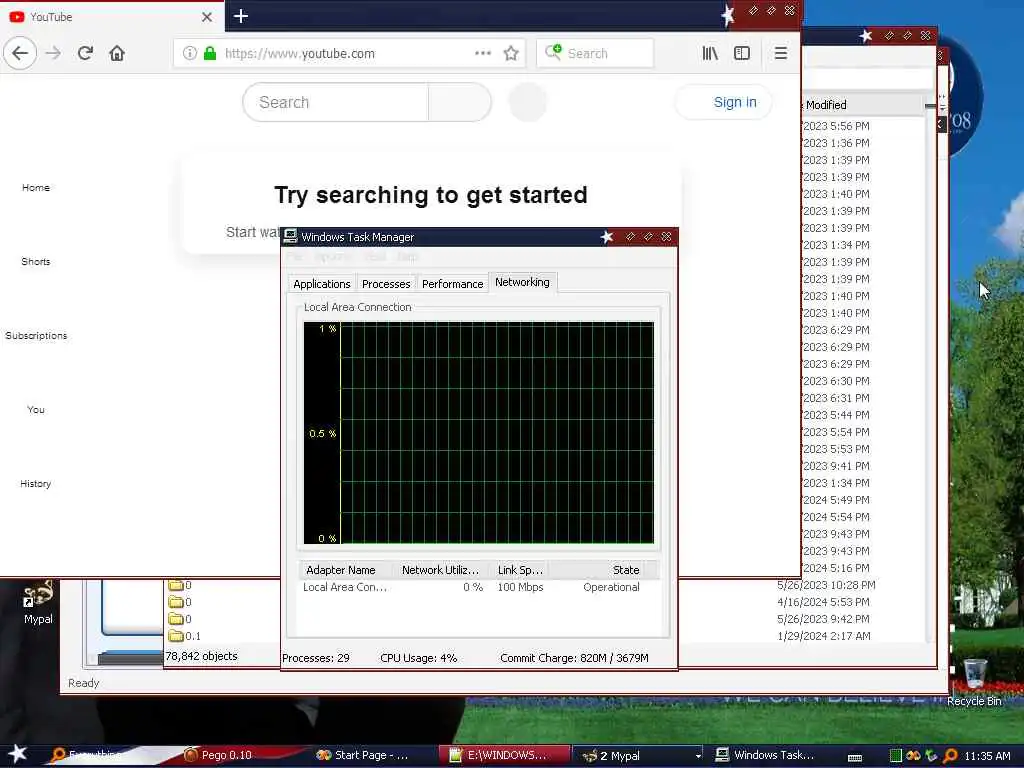This screenshot has height=768, width=1024.
Task: Open the browser hamburger menu
Action: (780, 53)
